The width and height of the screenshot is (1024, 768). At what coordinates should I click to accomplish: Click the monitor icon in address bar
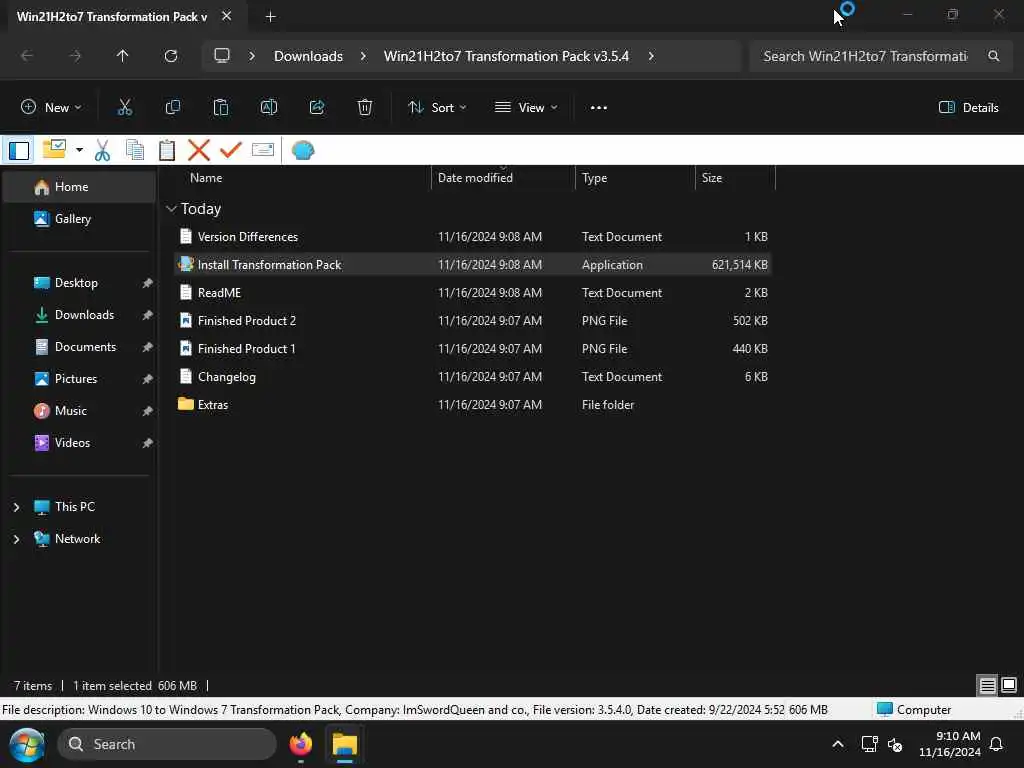[222, 56]
